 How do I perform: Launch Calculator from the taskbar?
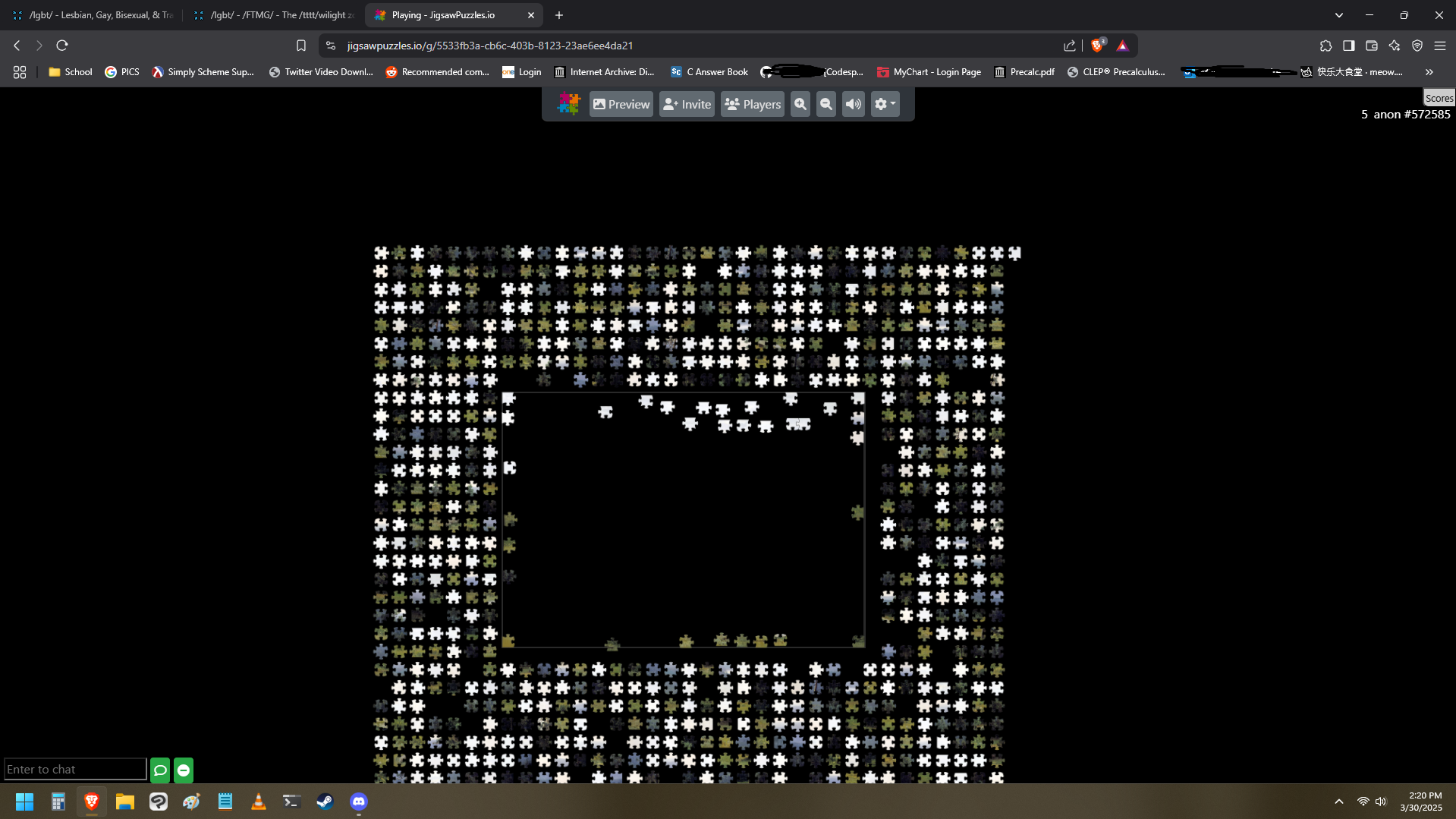58,802
